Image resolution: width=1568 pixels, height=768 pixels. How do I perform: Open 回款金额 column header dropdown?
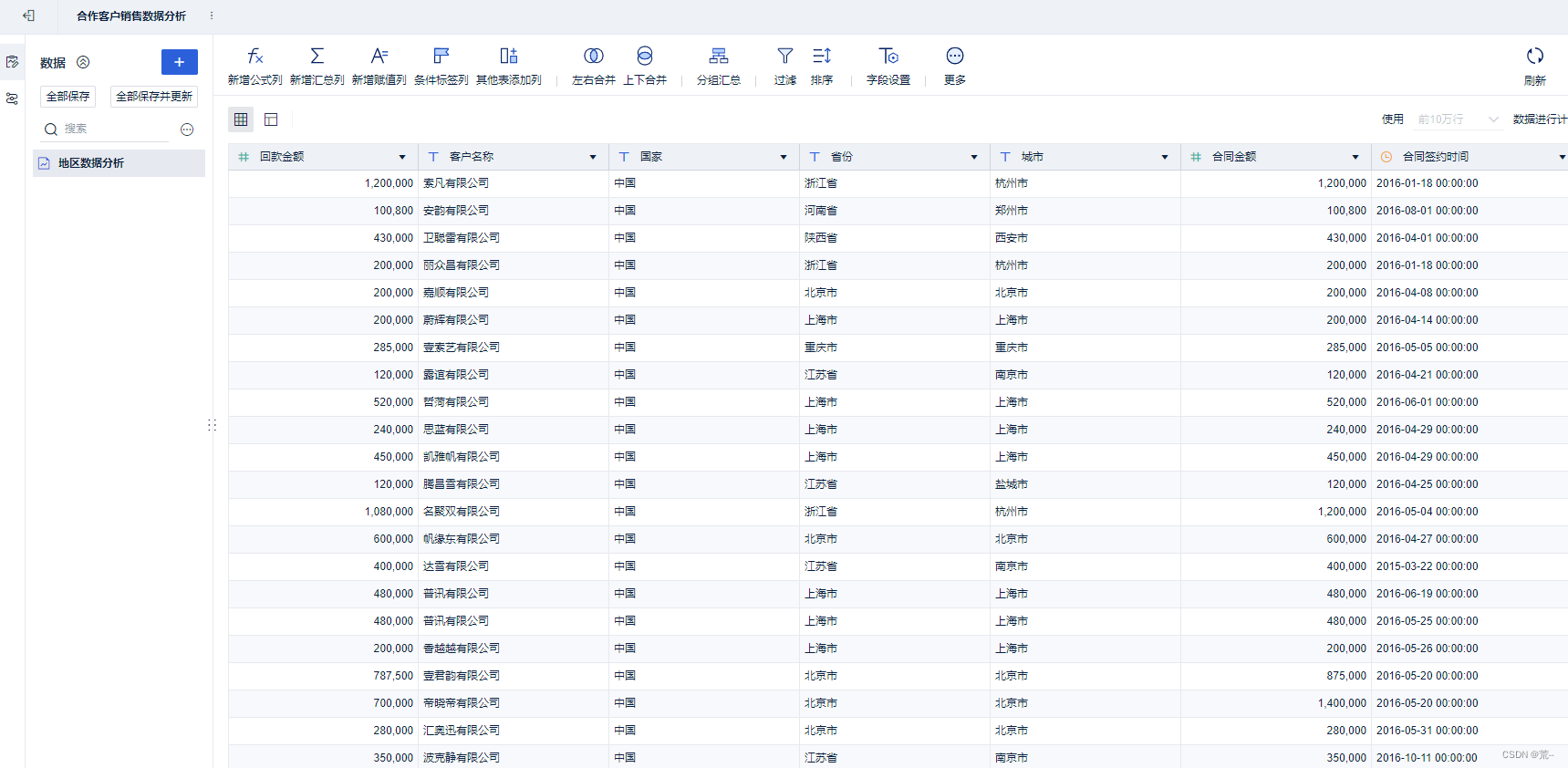(402, 157)
